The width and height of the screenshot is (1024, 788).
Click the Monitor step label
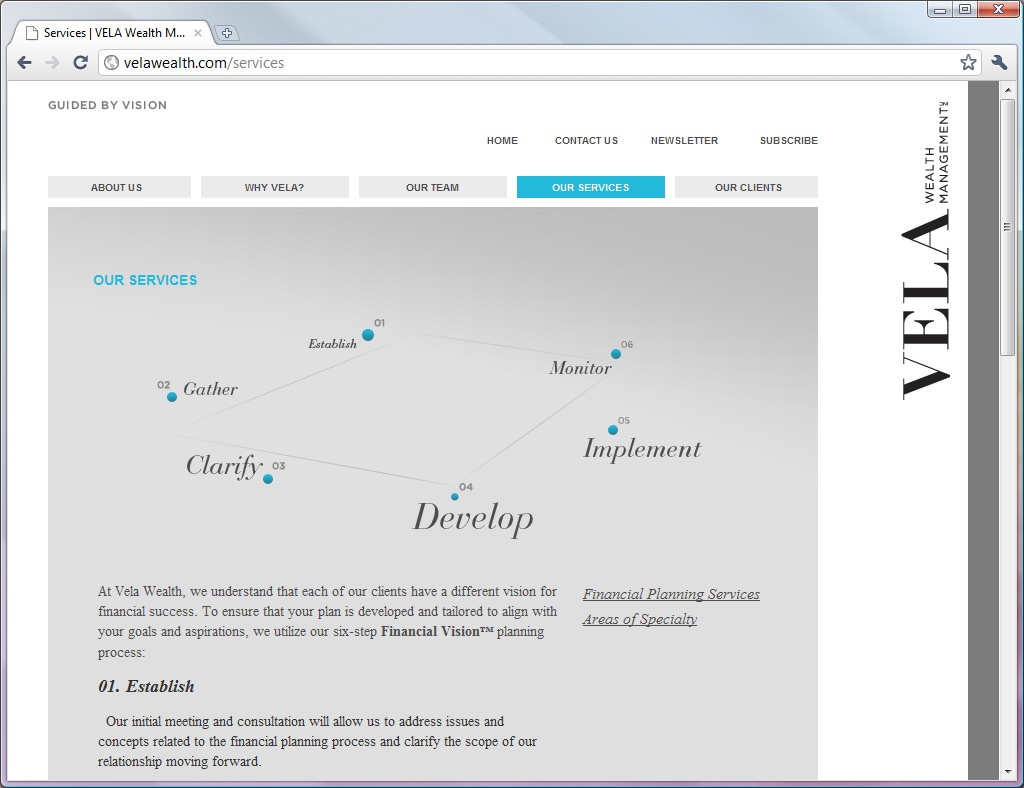(x=581, y=368)
